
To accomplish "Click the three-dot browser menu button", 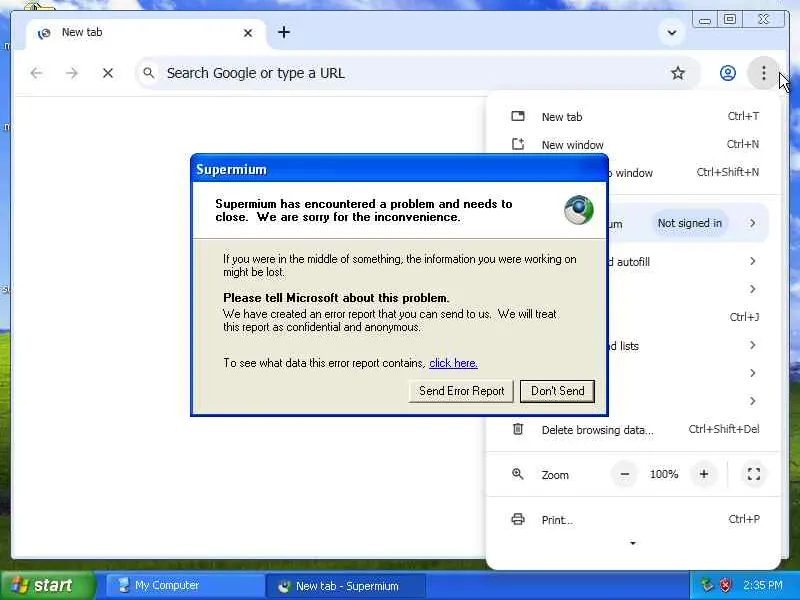I will click(763, 73).
